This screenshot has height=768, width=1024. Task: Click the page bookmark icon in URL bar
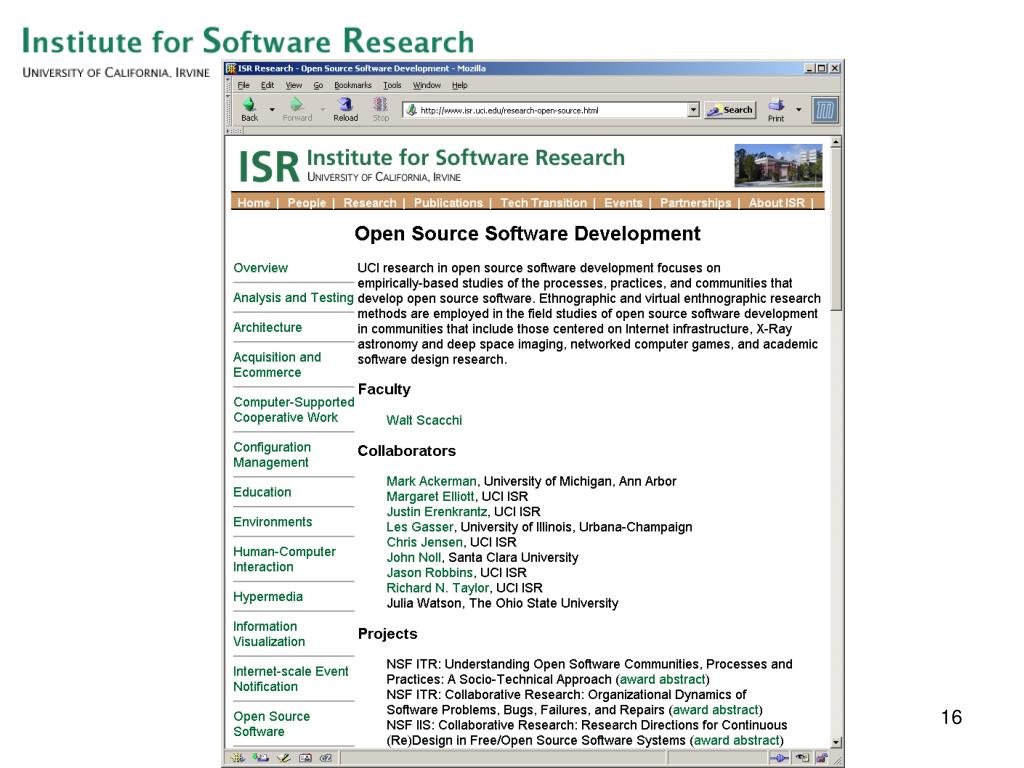click(411, 110)
